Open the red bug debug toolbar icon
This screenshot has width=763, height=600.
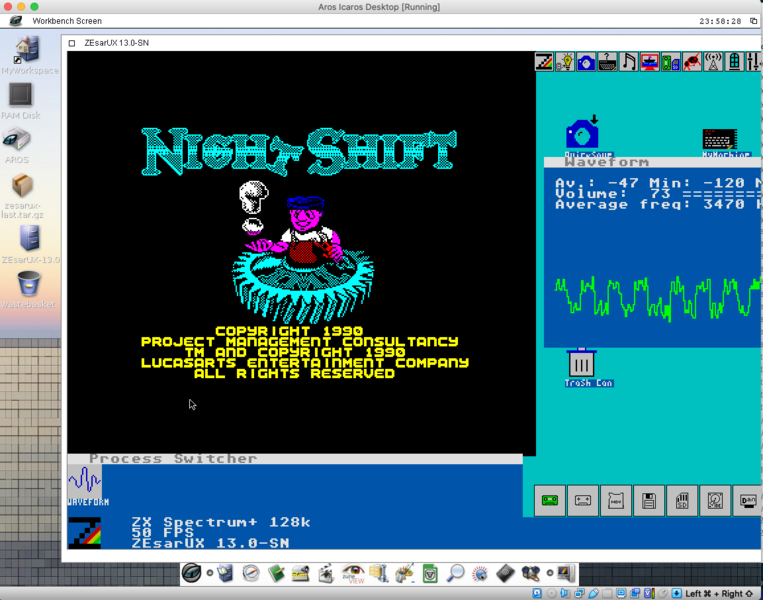coord(692,62)
